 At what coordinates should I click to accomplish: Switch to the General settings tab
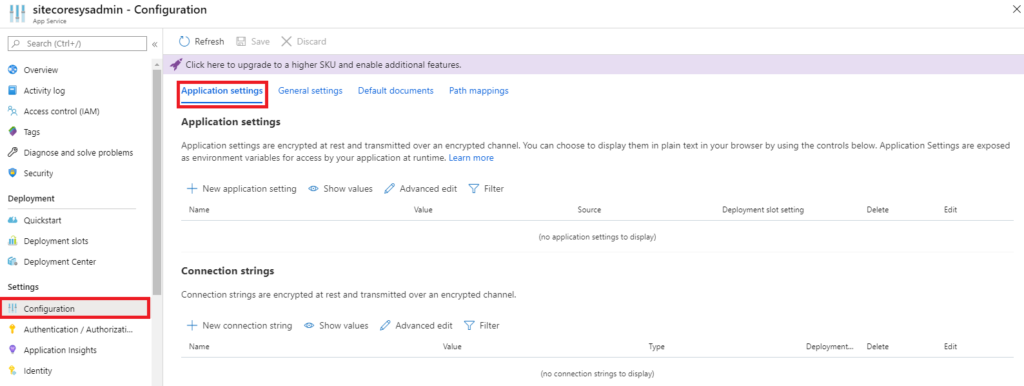click(x=310, y=91)
